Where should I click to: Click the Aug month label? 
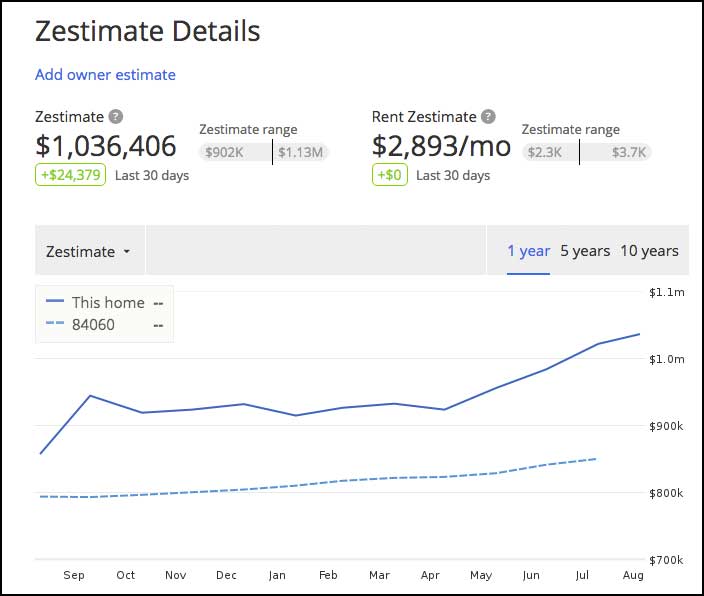tap(633, 575)
